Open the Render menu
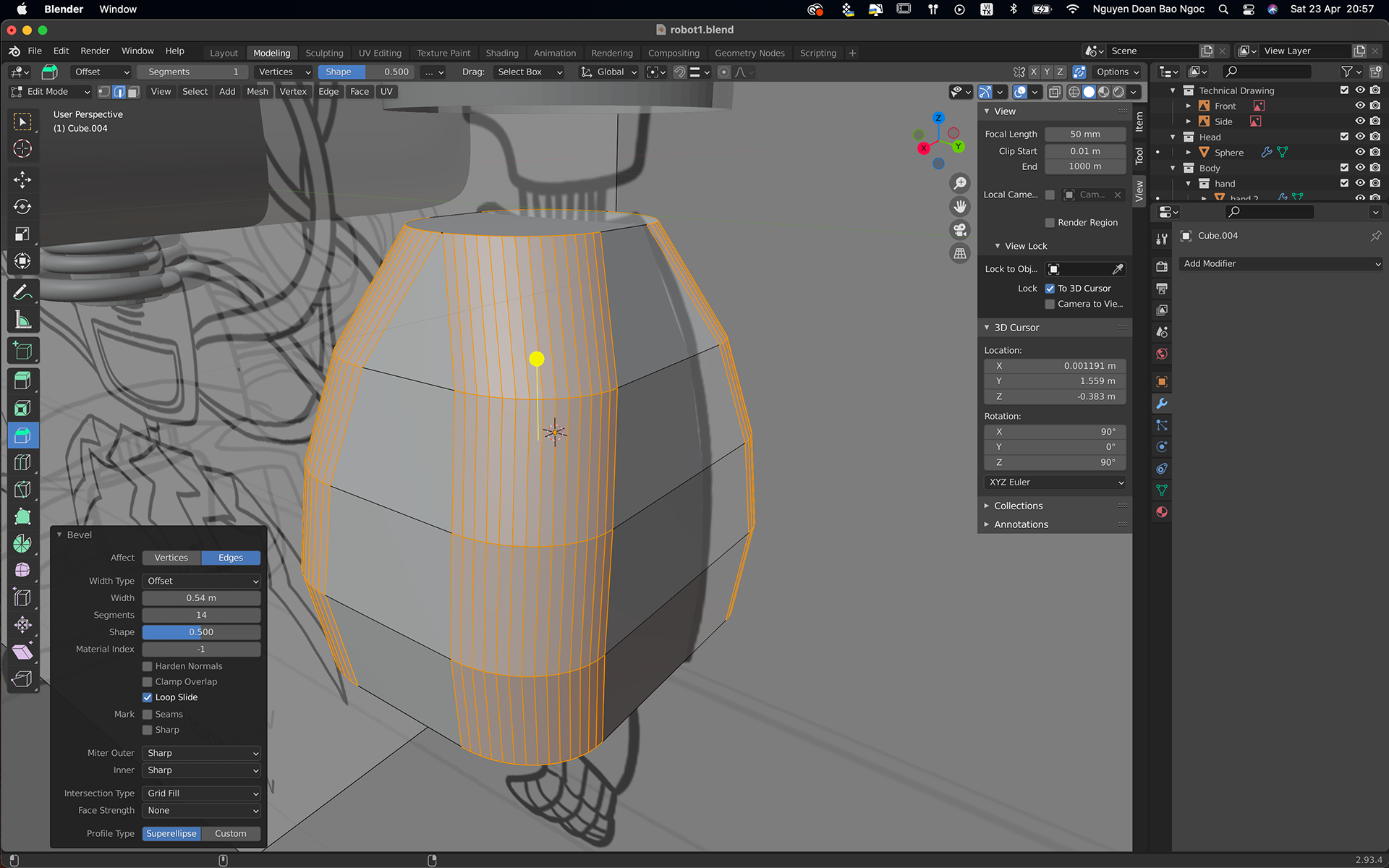The height and width of the screenshot is (868, 1389). click(95, 51)
